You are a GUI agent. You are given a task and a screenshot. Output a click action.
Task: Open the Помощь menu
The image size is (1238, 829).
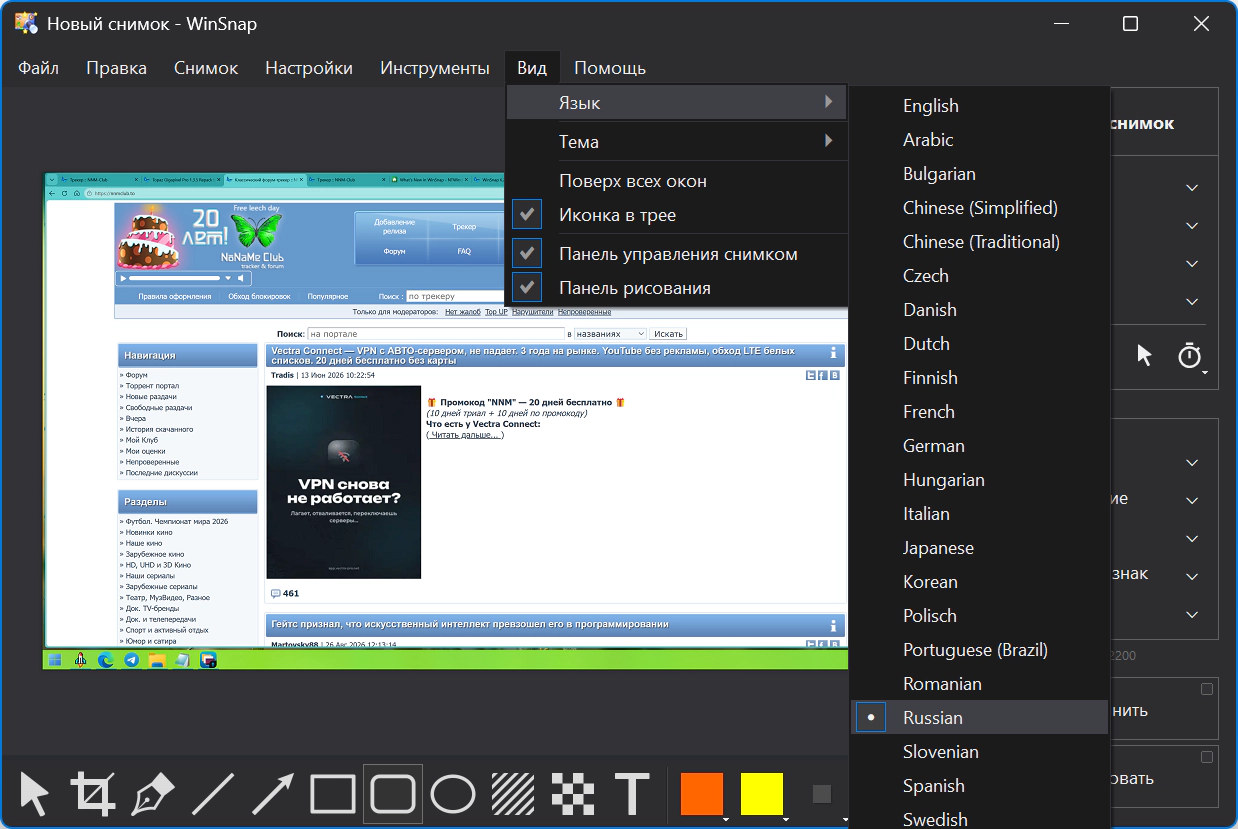tap(610, 68)
